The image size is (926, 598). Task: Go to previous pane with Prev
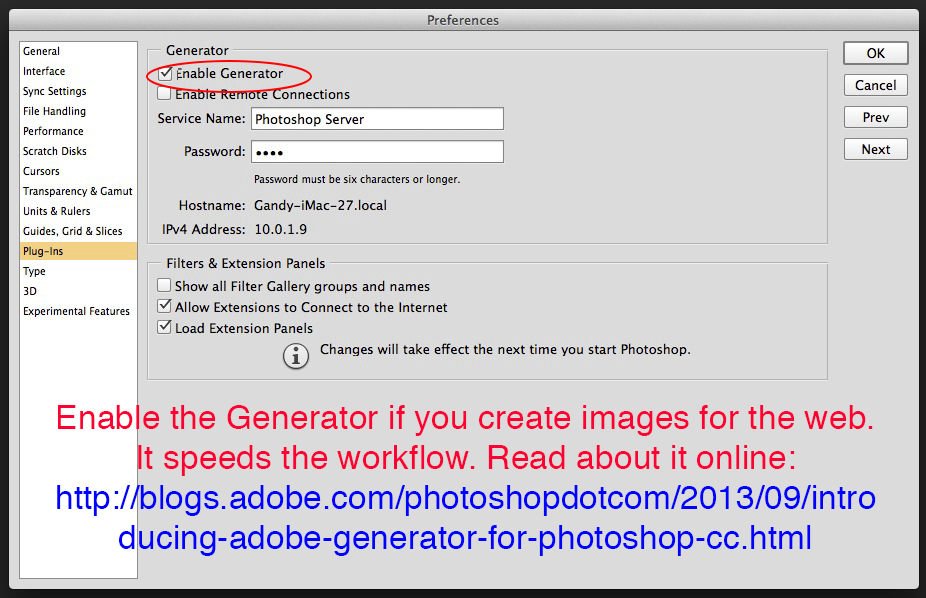tap(876, 117)
